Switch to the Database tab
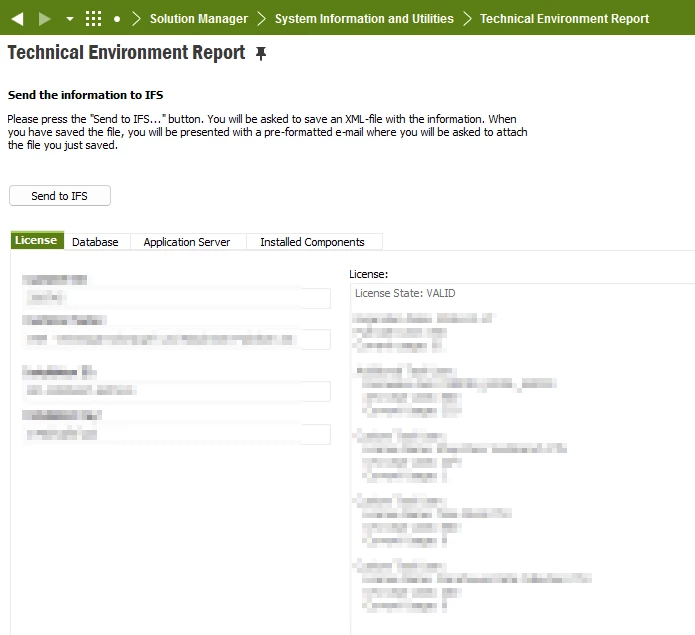 tap(95, 242)
